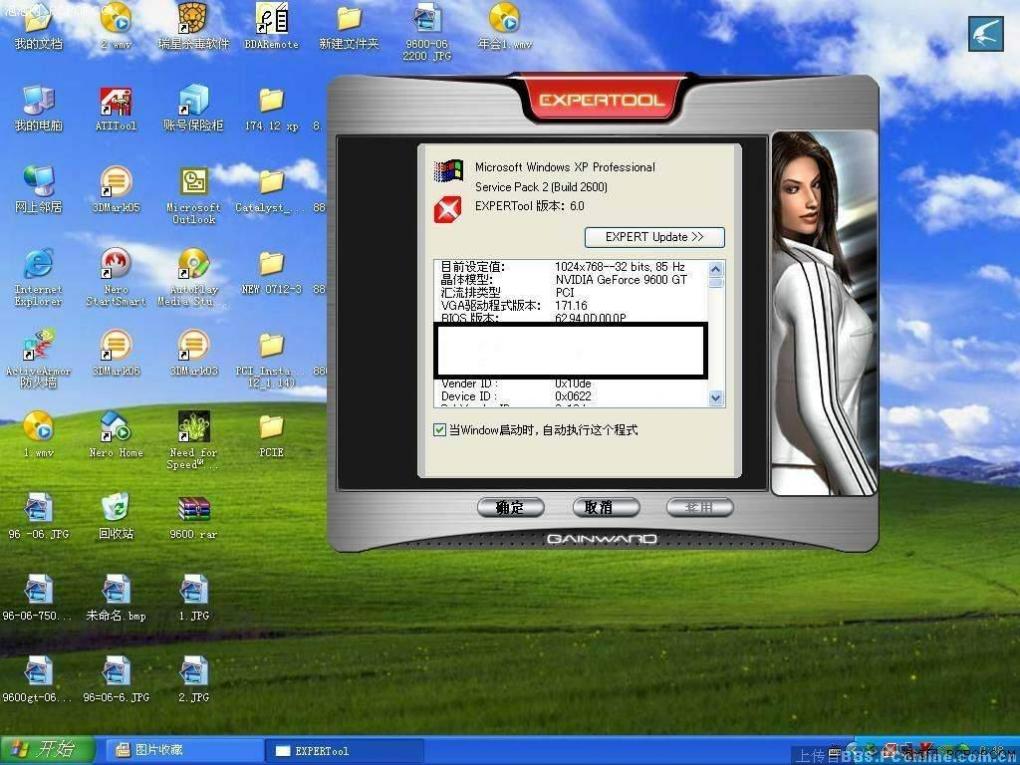
Task: Open the 开始 Start menu
Action: pyautogui.click(x=47, y=750)
